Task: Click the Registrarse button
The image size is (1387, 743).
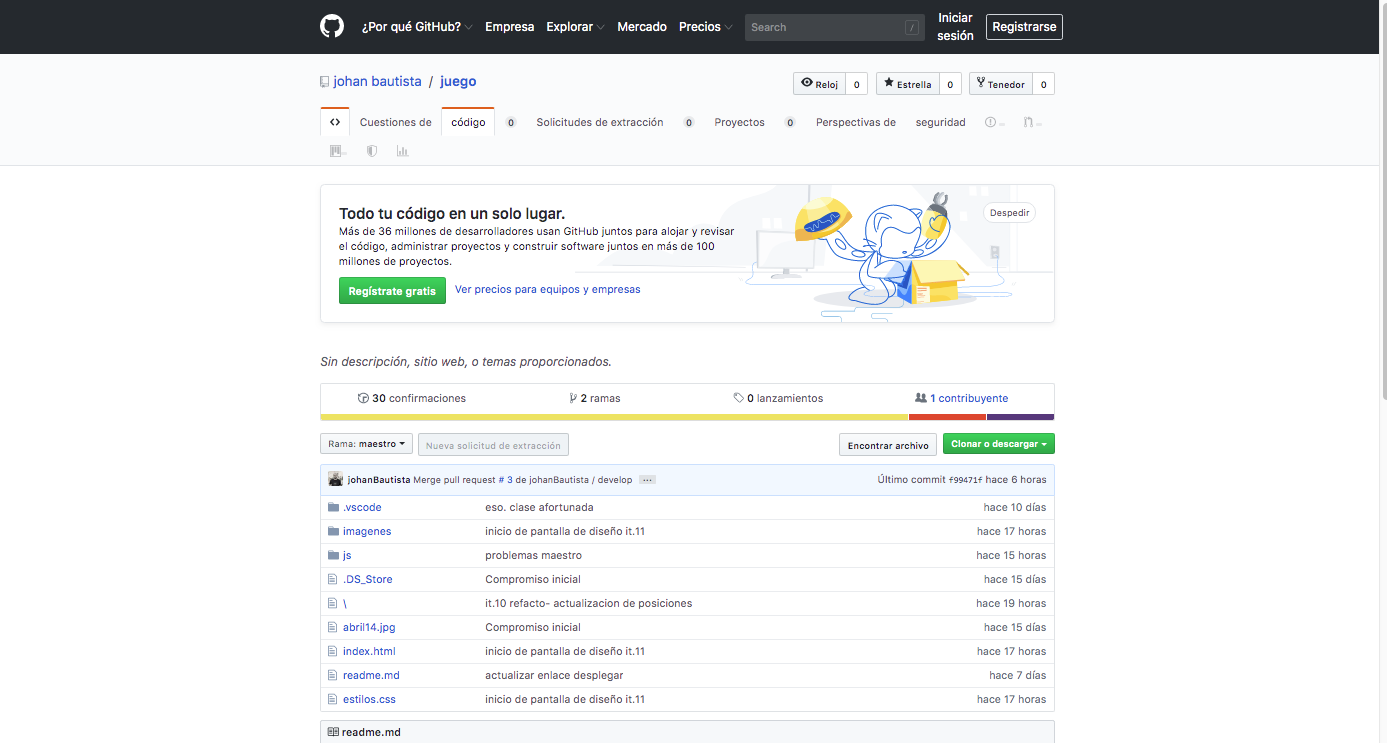Action: (1024, 27)
